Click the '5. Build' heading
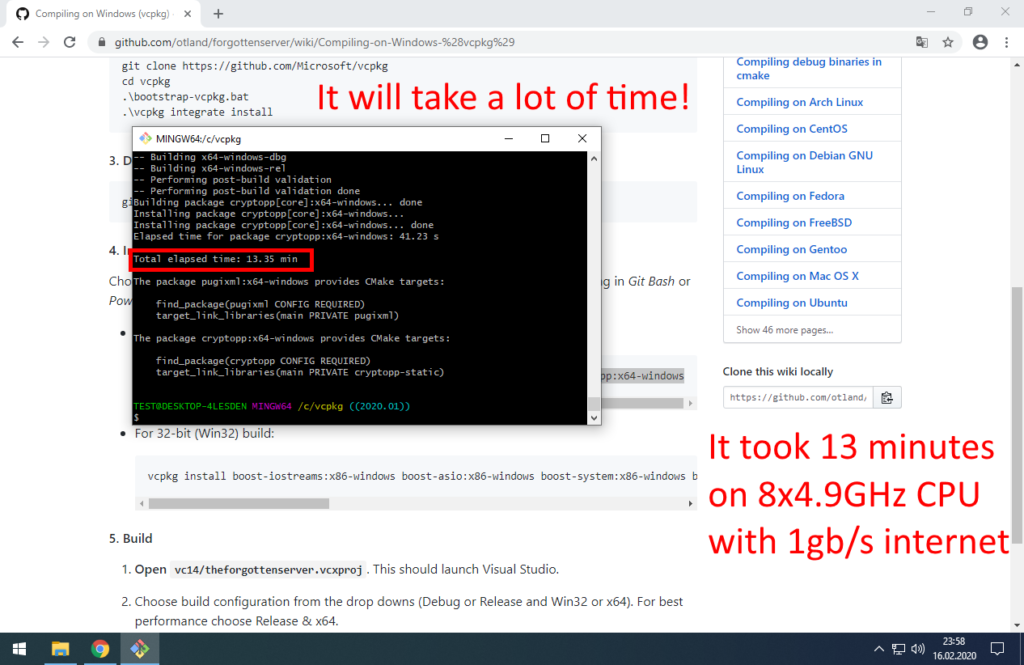The image size is (1024, 665). coord(131,538)
